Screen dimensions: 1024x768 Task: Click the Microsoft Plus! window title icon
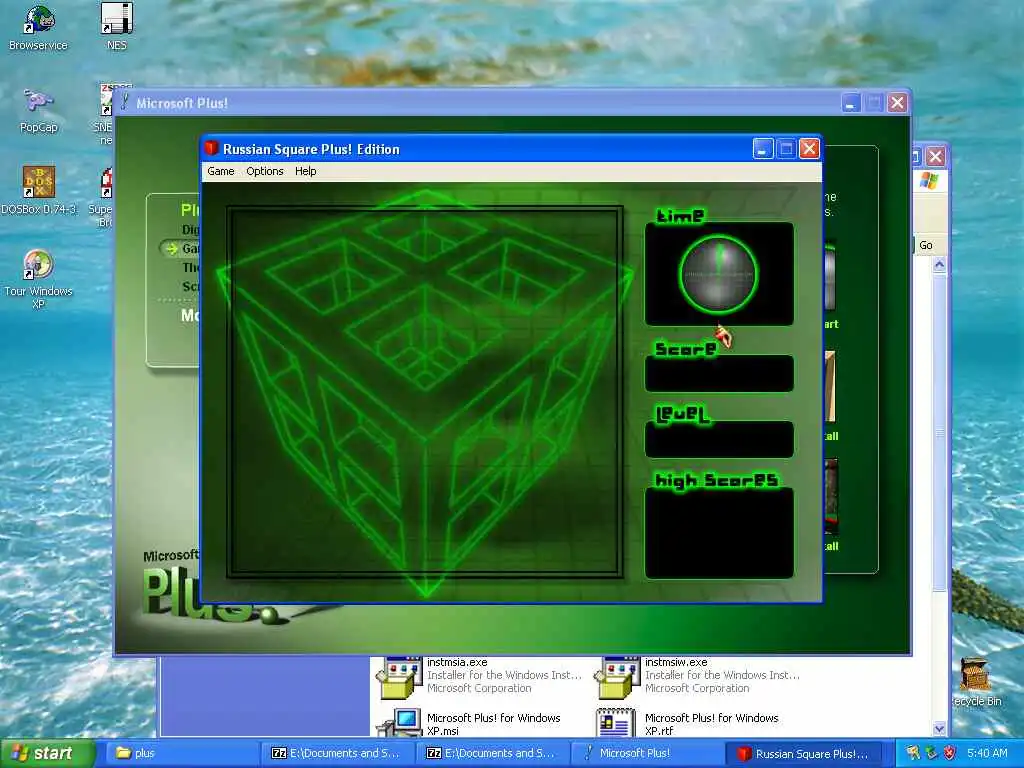[124, 102]
